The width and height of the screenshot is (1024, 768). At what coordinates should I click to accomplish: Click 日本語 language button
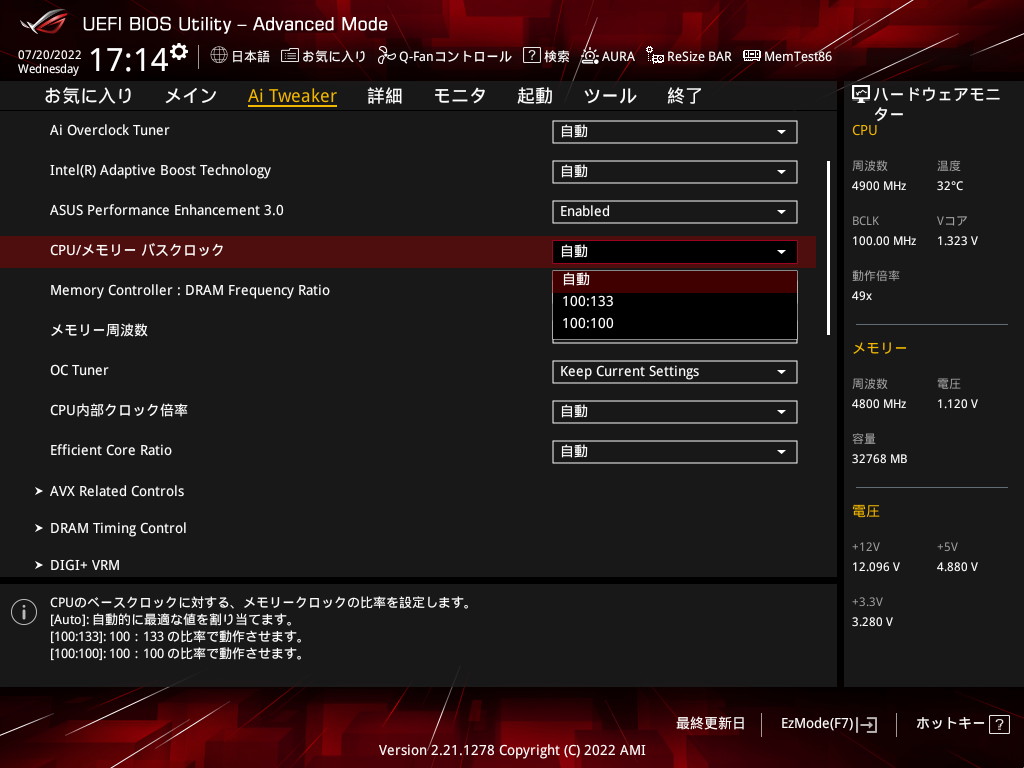[240, 56]
